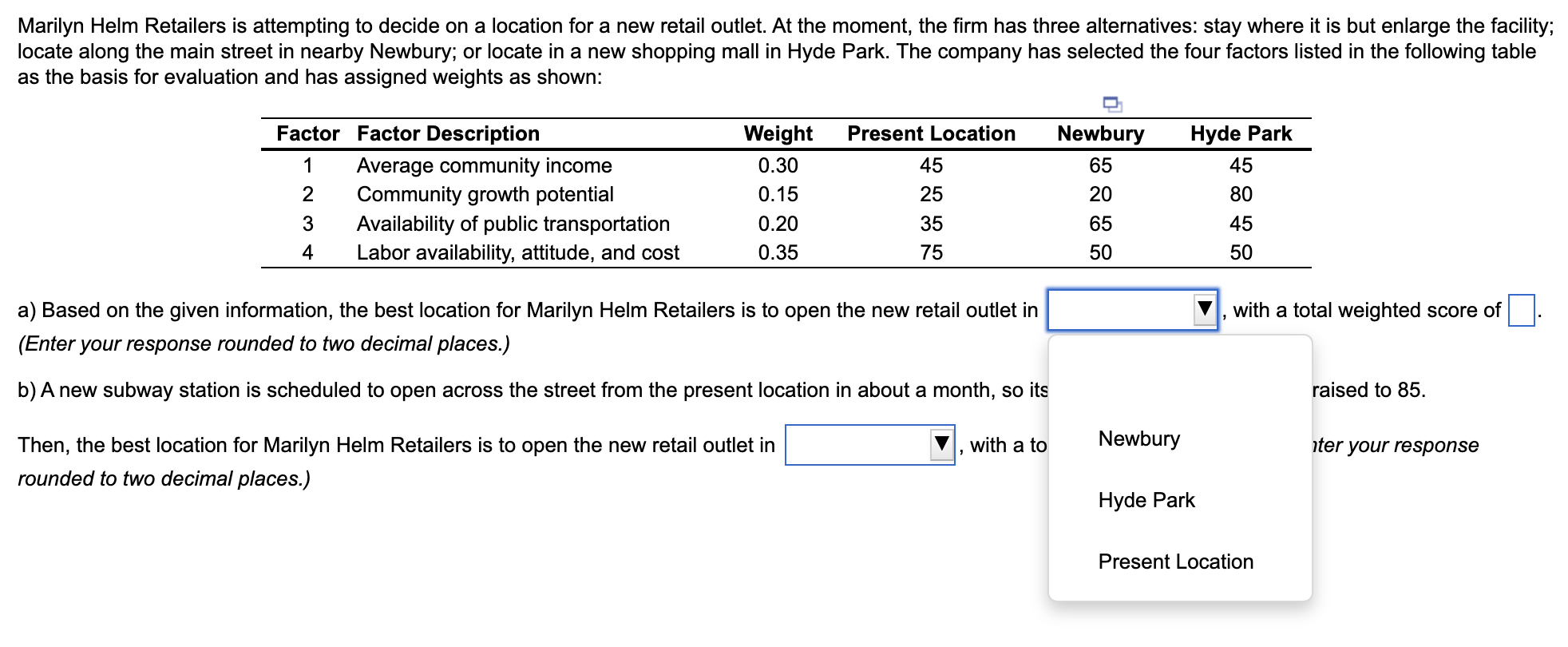Image resolution: width=1568 pixels, height=647 pixels.
Task: Open the location dropdown in part b
Action: click(869, 445)
